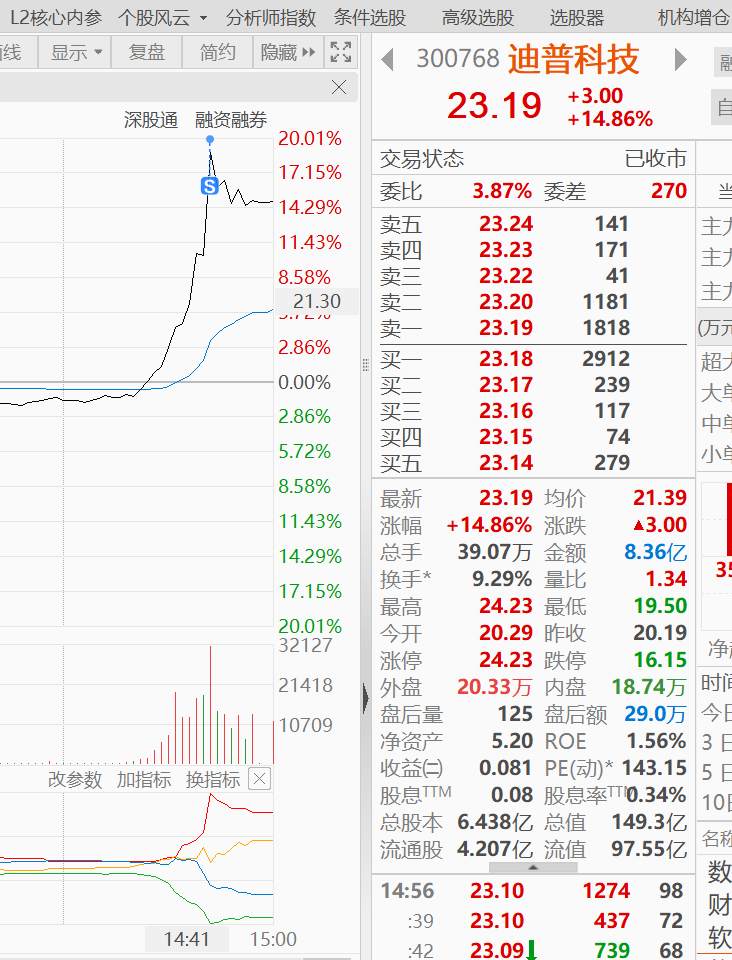This screenshot has width=732, height=960.
Task: Toggle fullscreen chart with expand icon
Action: [x=341, y=52]
